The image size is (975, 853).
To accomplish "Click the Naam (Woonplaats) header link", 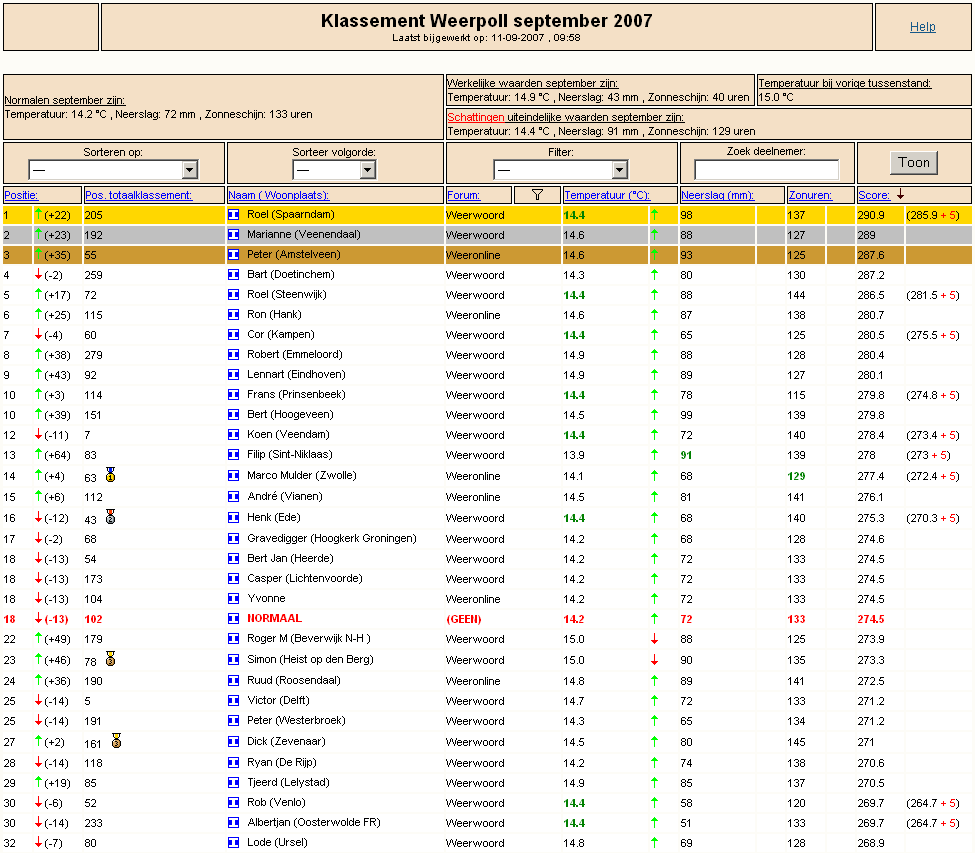I will tap(278, 195).
